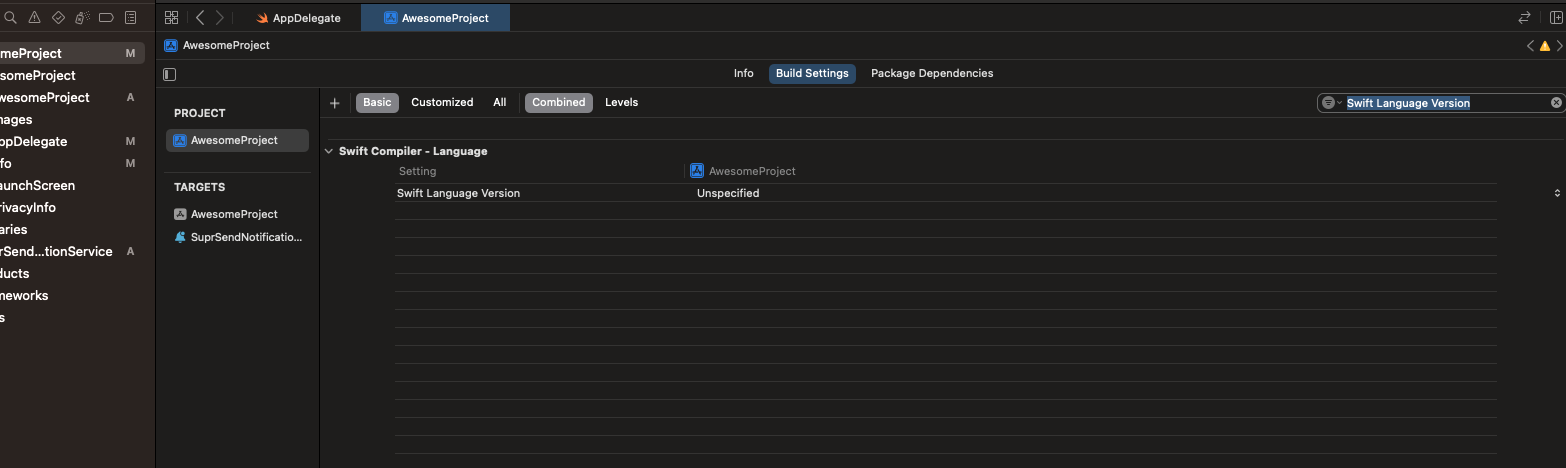Open the Build Settings tab
Screen dimensions: 1566x468
pos(812,74)
